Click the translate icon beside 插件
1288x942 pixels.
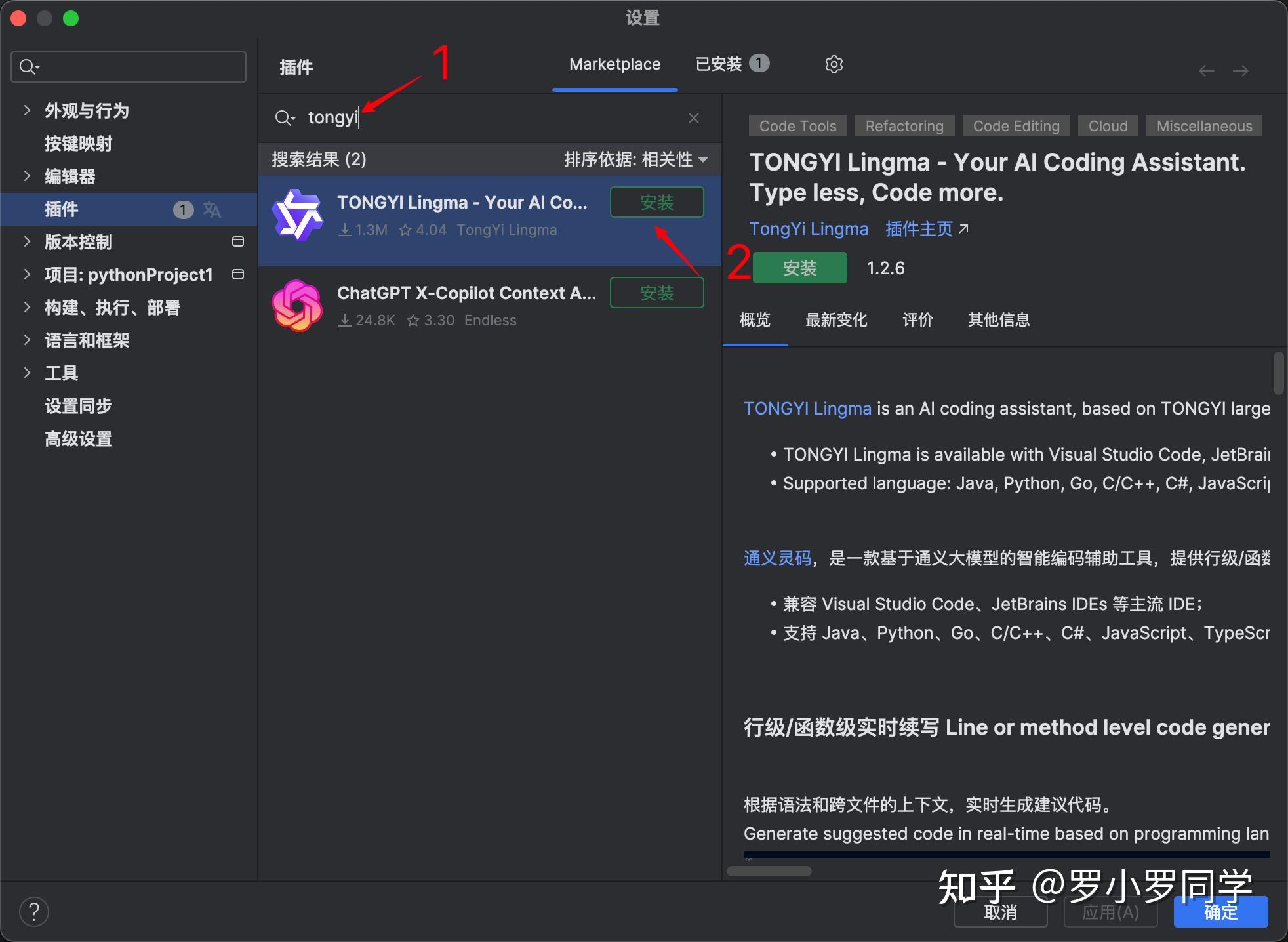point(211,209)
